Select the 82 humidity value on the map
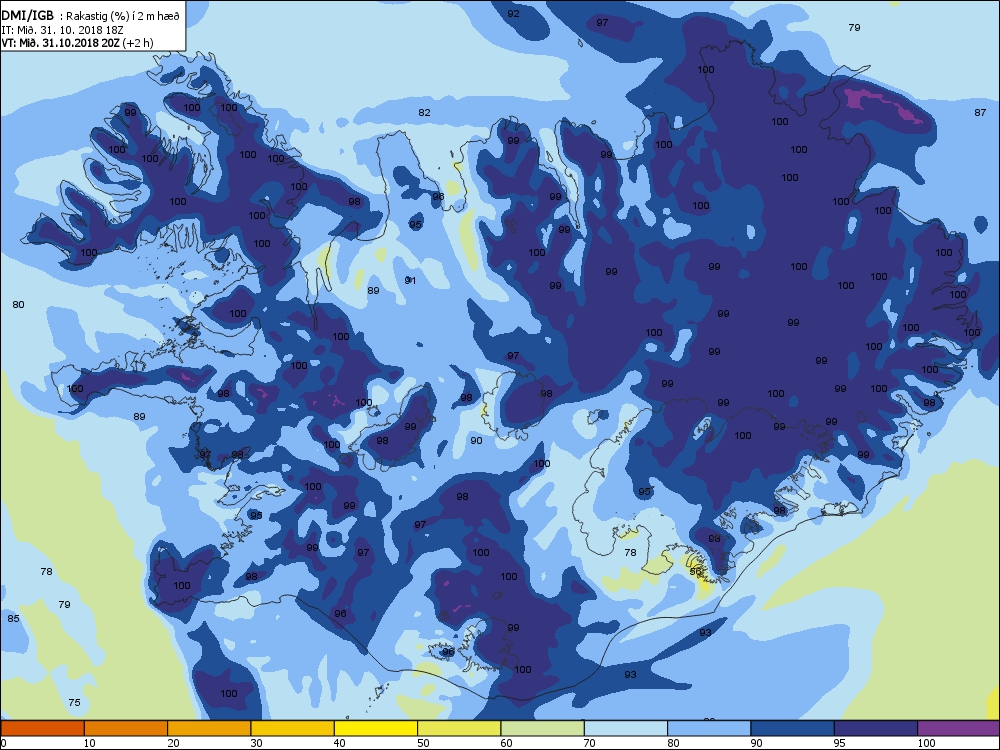 click(x=424, y=112)
